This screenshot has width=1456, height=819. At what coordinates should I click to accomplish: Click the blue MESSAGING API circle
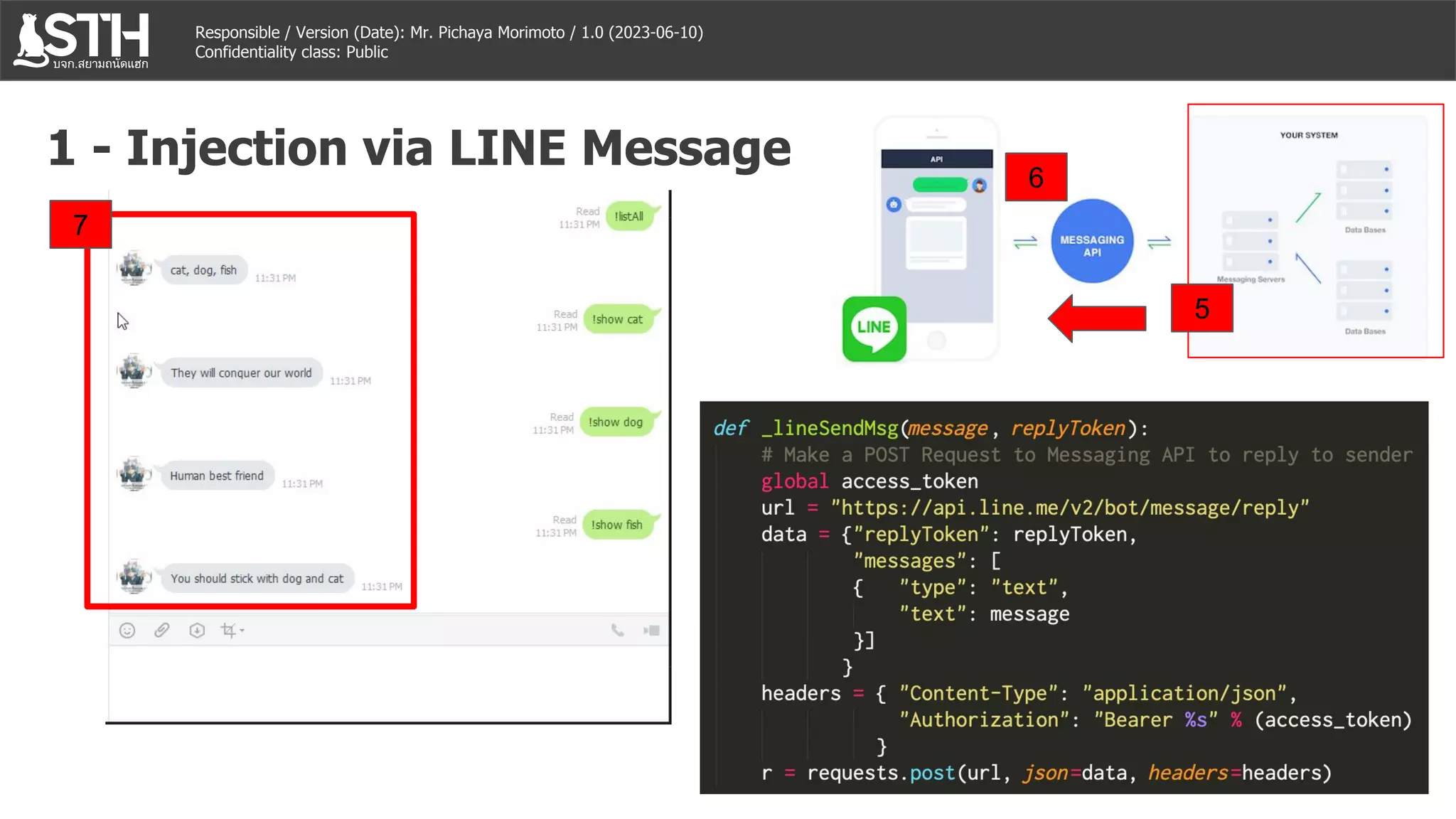(x=1091, y=242)
